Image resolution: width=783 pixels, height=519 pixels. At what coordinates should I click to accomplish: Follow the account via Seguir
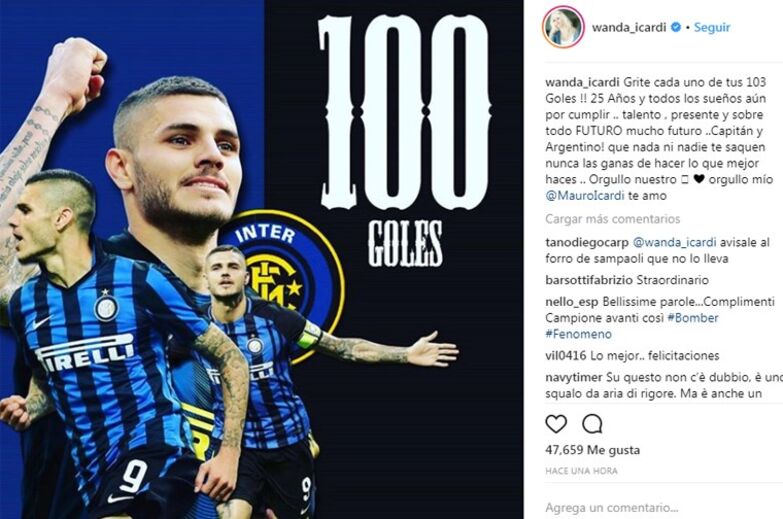click(x=712, y=27)
